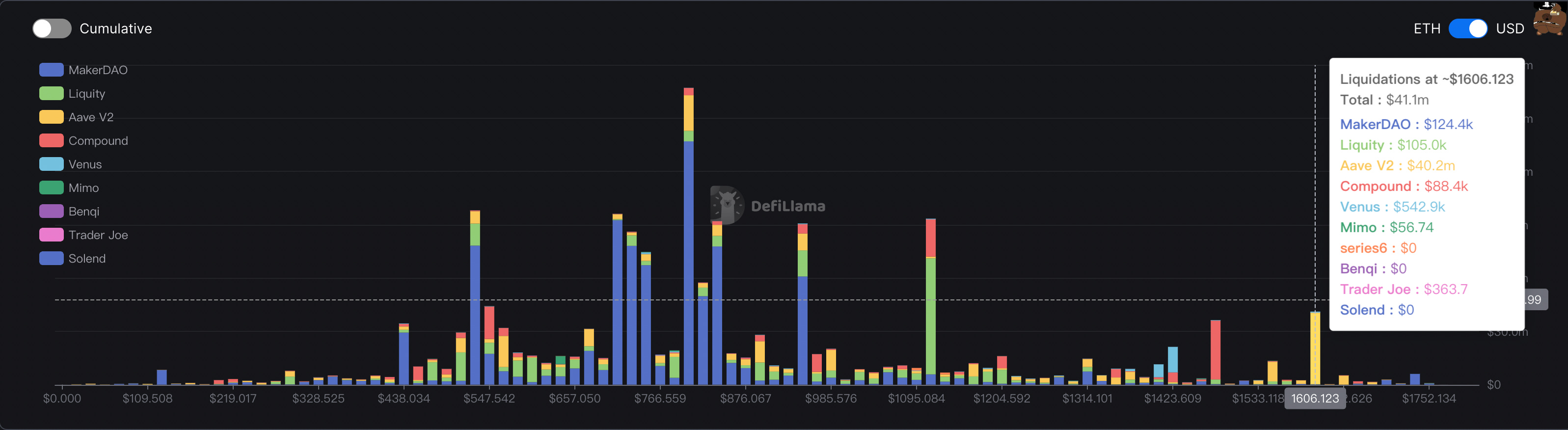The width and height of the screenshot is (1568, 430).
Task: Click the $109.508 x-axis label
Action: 147,399
